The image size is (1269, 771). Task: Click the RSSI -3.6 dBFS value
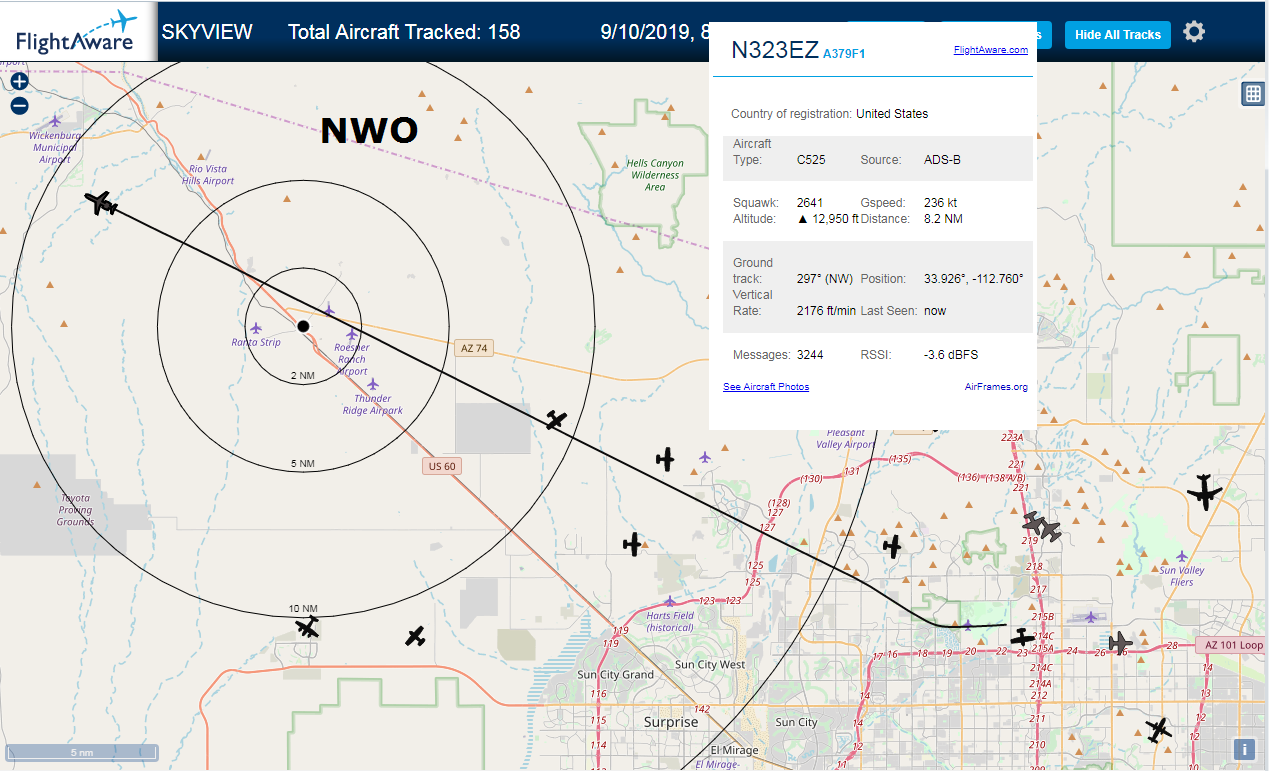pos(951,355)
